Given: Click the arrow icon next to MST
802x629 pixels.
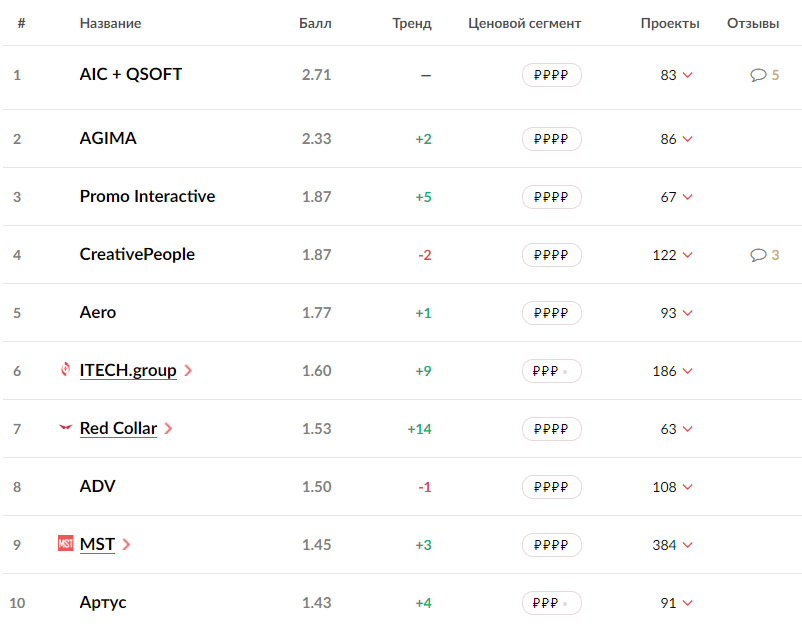Looking at the screenshot, I should pos(126,545).
